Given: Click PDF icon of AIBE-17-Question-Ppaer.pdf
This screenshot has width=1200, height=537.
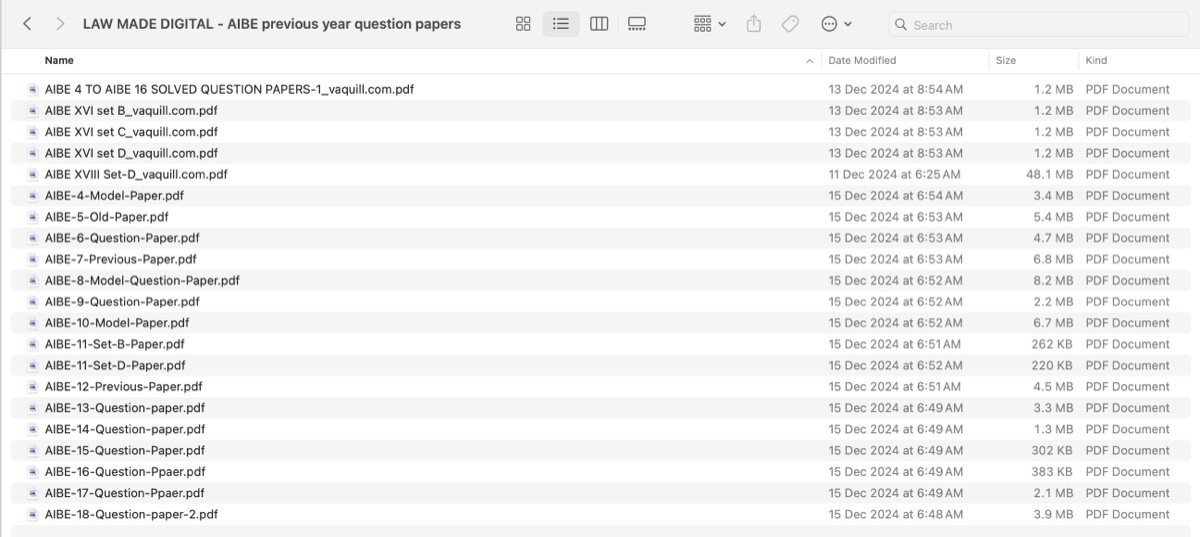Looking at the screenshot, I should click(33, 493).
